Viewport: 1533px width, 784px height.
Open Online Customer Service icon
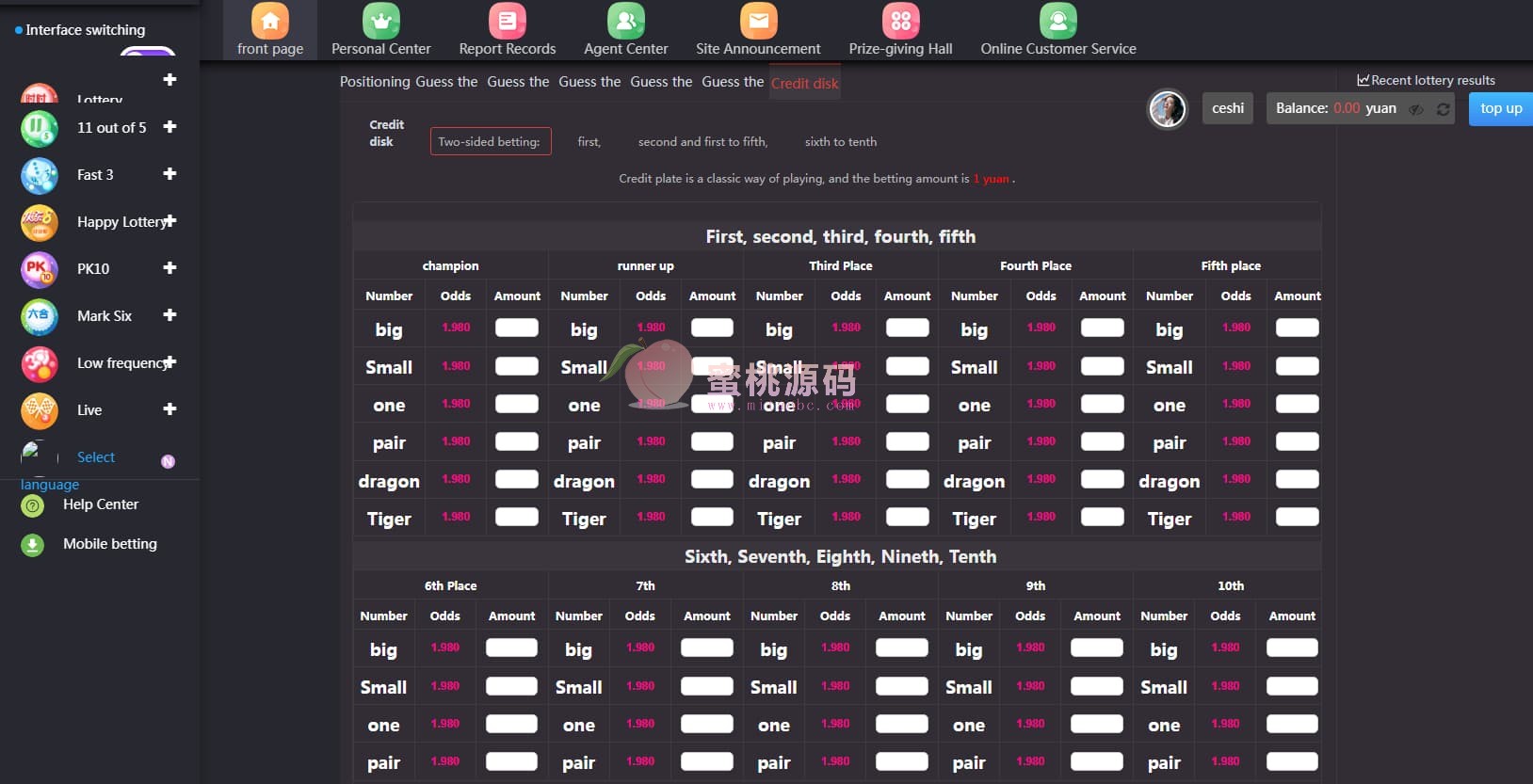pyautogui.click(x=1057, y=21)
